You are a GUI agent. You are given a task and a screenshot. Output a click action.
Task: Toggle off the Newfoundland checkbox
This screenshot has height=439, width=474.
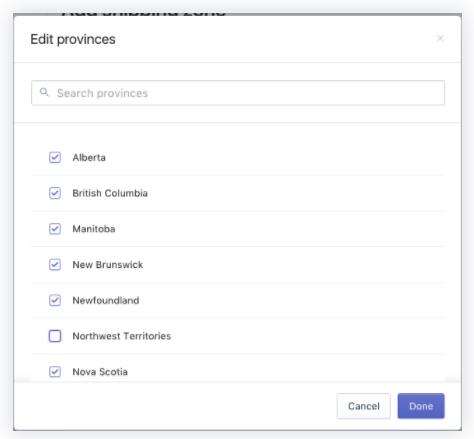(x=55, y=300)
